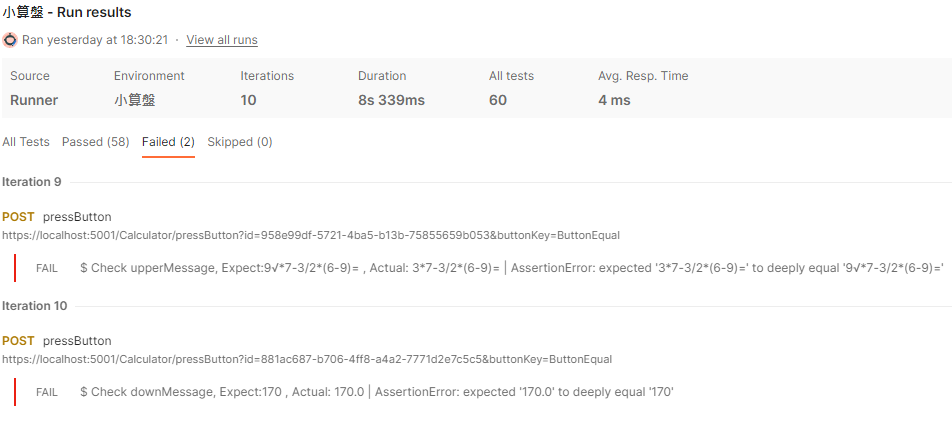Click the Iteration 9 request URL
Viewport: 952px width, 446px height.
pos(310,235)
